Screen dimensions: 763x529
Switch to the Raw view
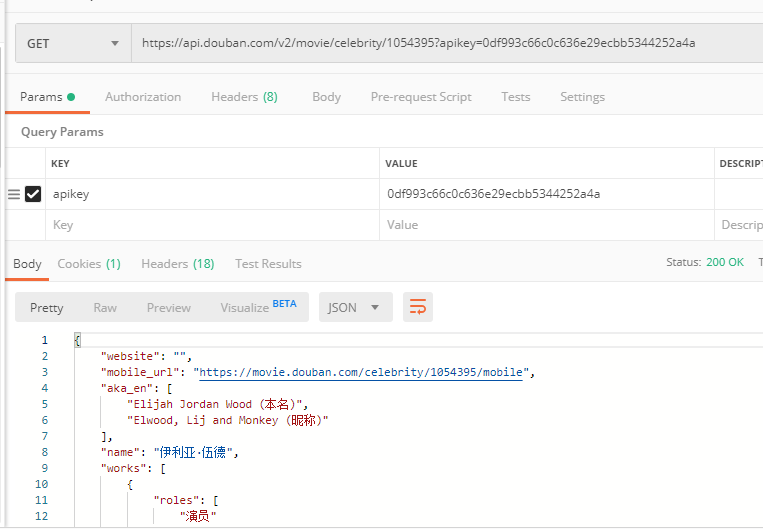105,308
